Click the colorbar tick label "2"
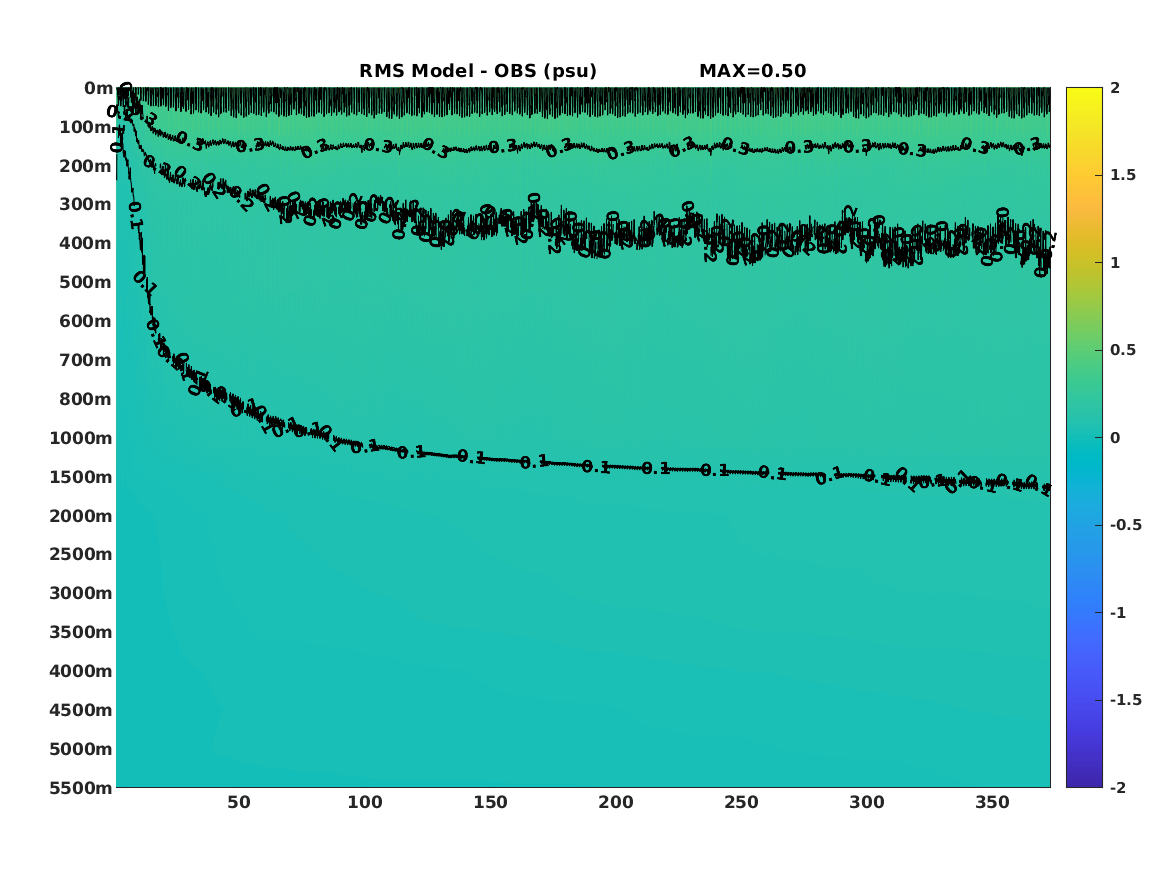The height and width of the screenshot is (875, 1167). pyautogui.click(x=1115, y=88)
